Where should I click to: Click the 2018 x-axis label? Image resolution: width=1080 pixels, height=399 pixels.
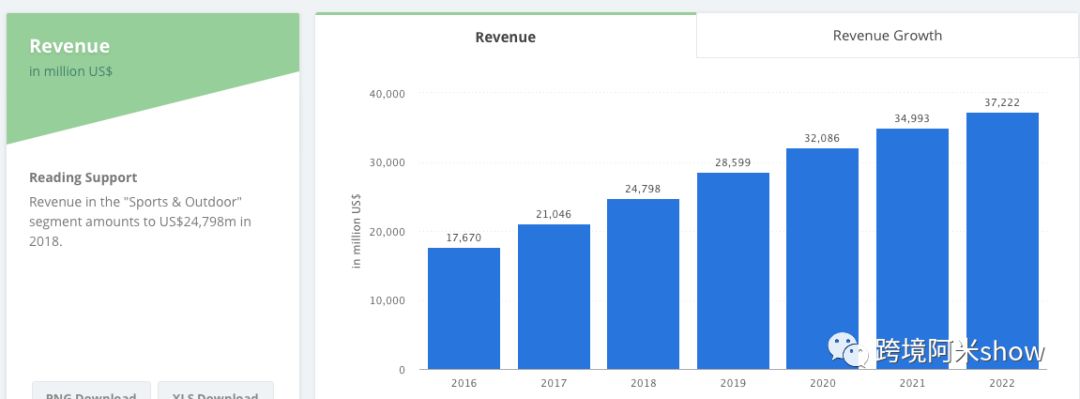coord(643,383)
